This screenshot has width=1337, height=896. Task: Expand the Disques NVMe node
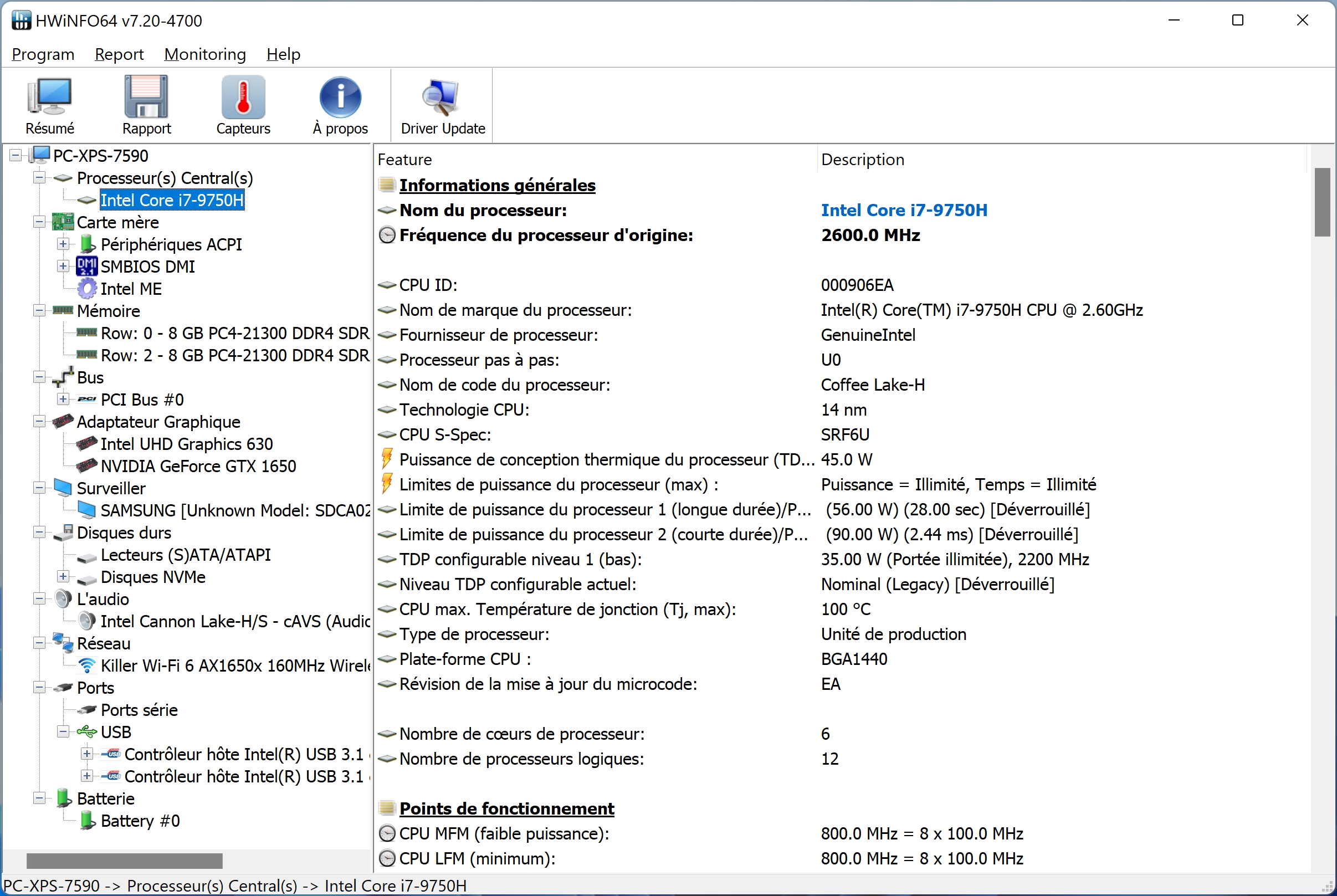click(63, 576)
